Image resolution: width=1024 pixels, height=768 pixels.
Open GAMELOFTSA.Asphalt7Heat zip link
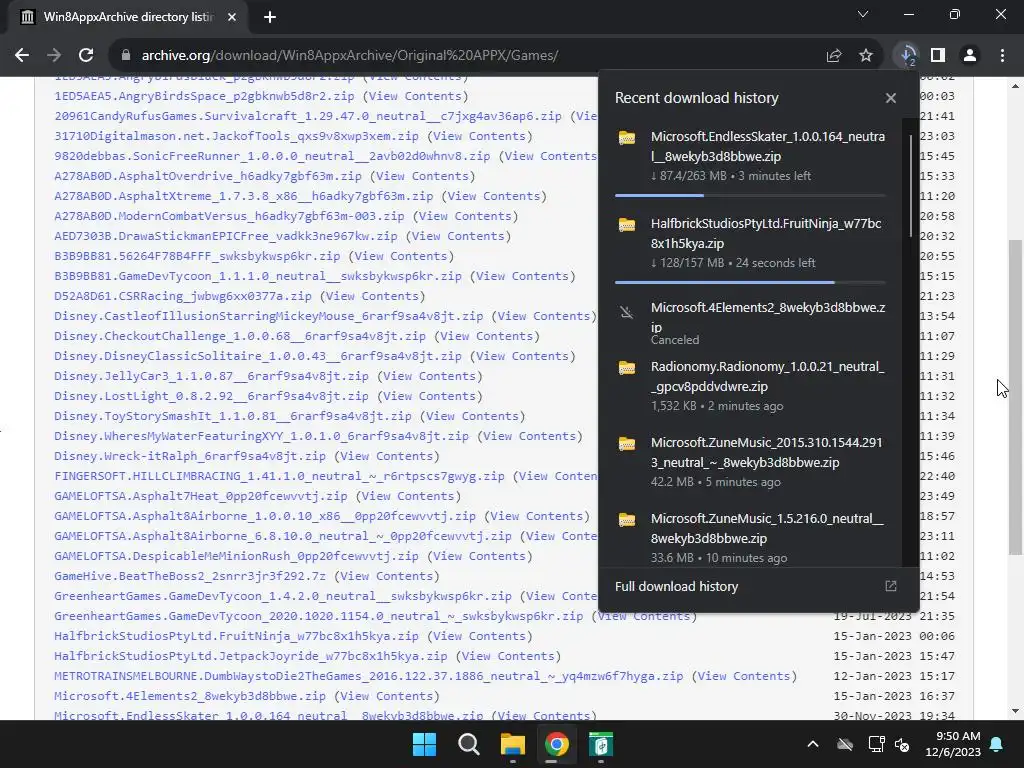point(200,496)
